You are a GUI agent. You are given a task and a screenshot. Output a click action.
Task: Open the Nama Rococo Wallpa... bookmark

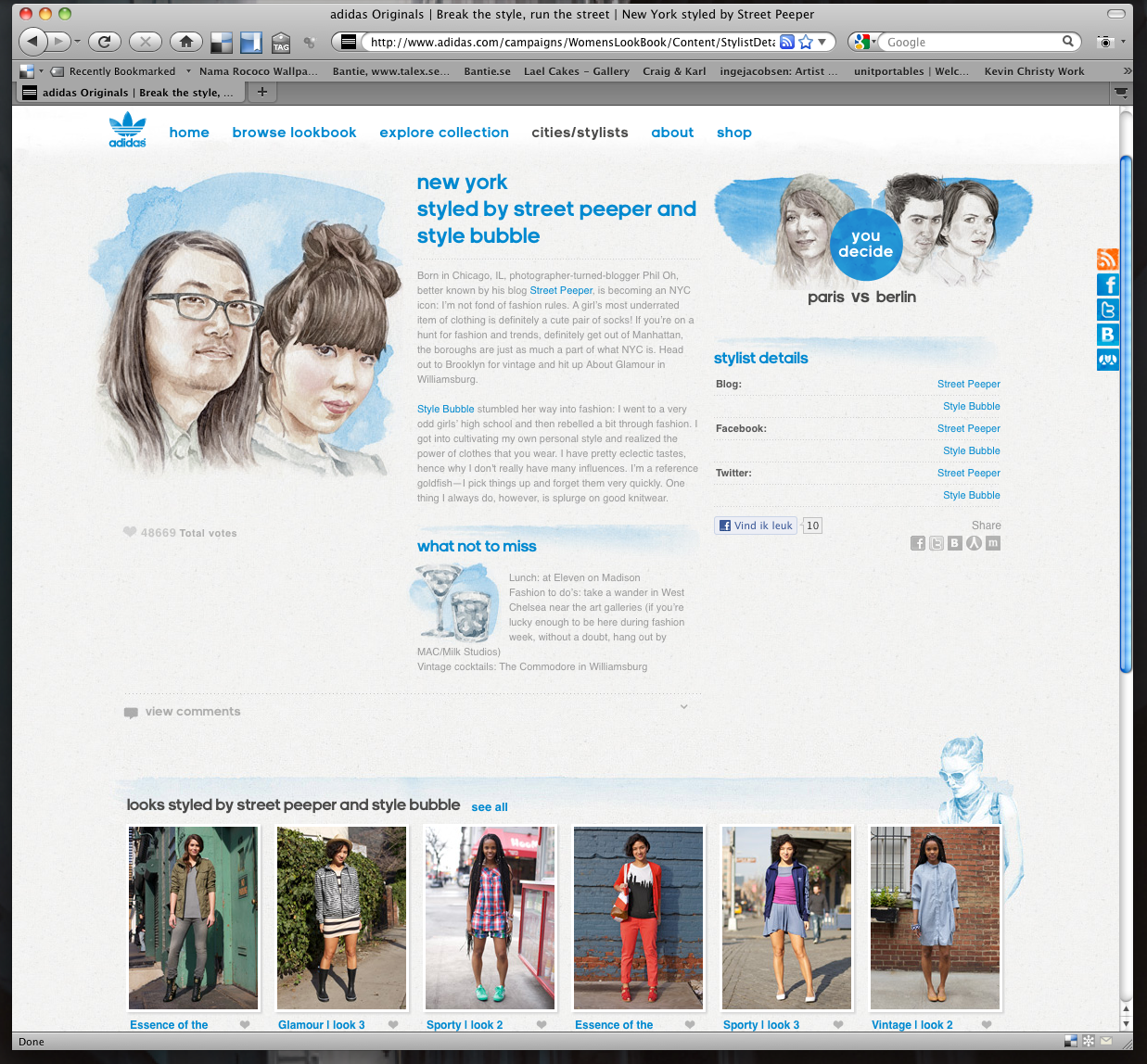[258, 70]
